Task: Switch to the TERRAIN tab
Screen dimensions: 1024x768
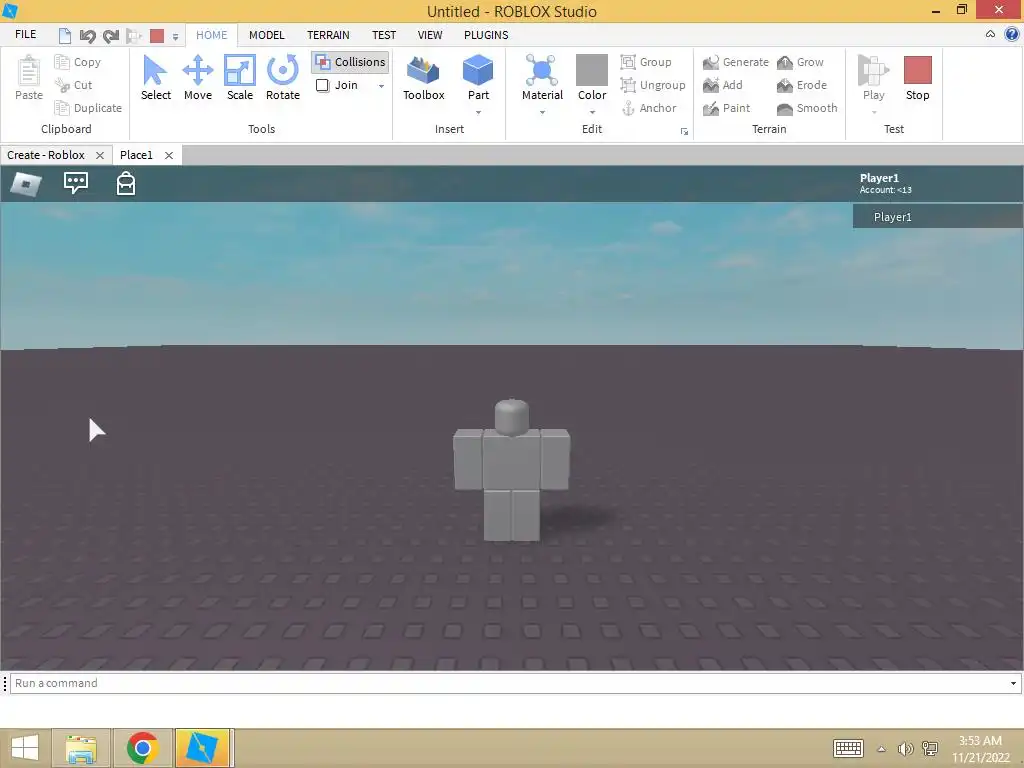Action: pyautogui.click(x=328, y=35)
